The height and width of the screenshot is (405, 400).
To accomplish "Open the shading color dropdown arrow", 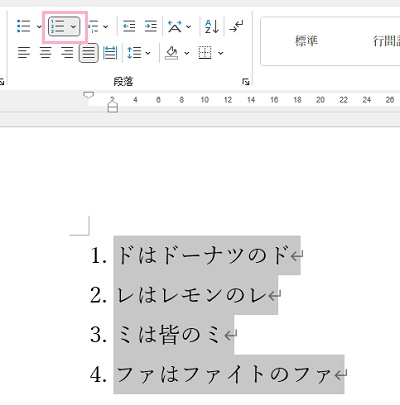I will point(186,53).
